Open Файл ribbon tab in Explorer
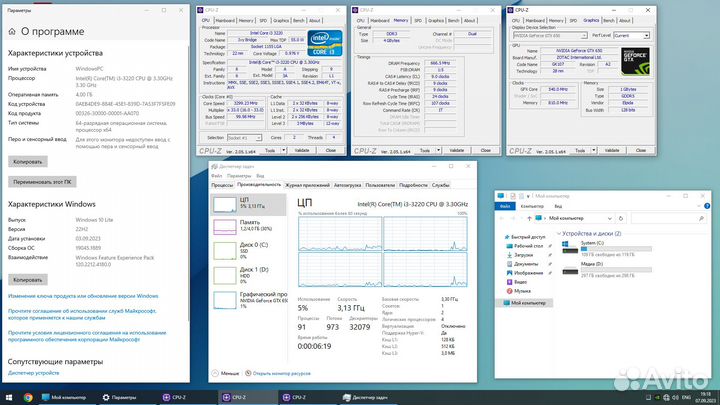 point(505,206)
